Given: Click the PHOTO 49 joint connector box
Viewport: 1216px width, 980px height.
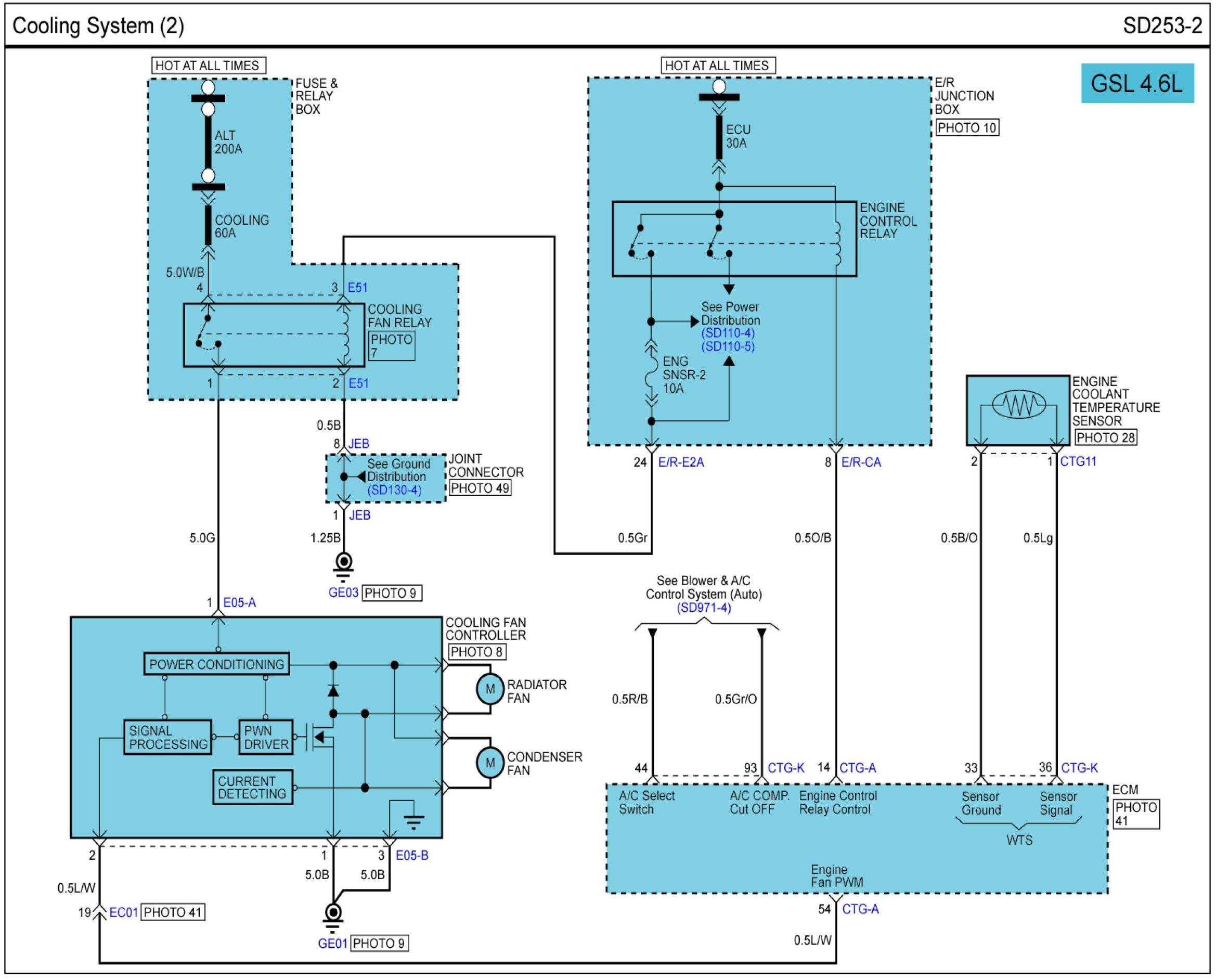Looking at the screenshot, I should pos(480,488).
